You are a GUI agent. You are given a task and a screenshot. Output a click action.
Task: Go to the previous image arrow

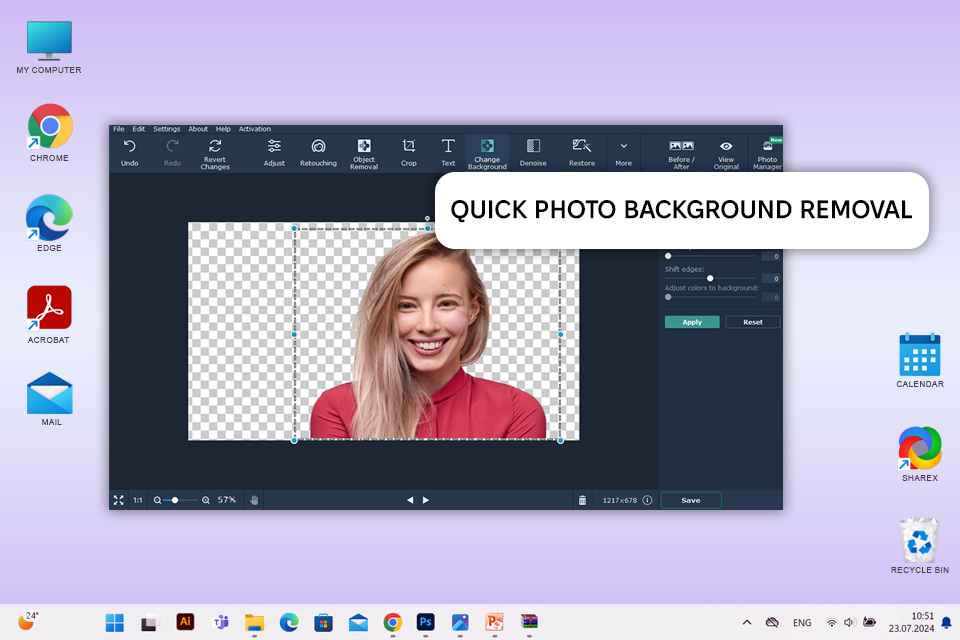click(410, 500)
